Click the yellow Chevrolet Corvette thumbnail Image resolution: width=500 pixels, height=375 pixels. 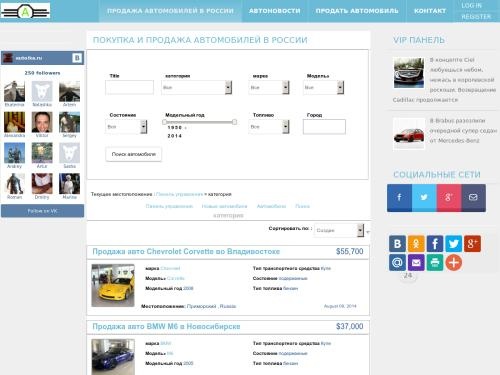pos(113,285)
